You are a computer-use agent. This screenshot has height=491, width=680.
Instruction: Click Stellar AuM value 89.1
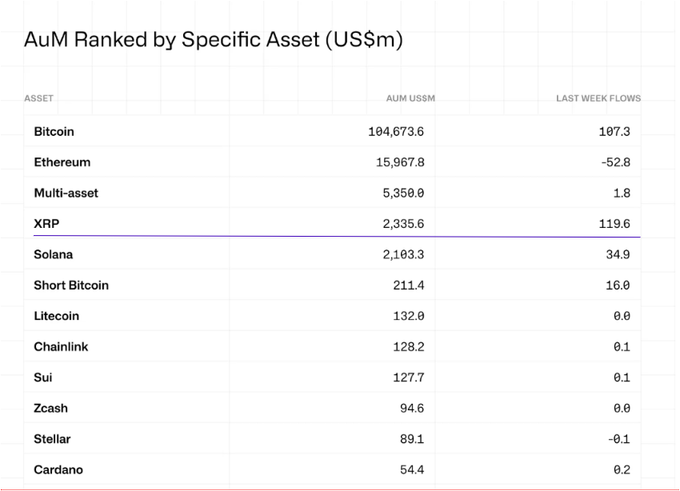[412, 439]
